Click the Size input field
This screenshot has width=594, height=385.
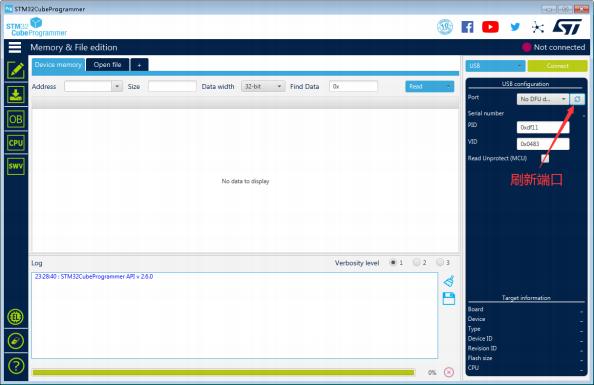pyautogui.click(x=172, y=86)
